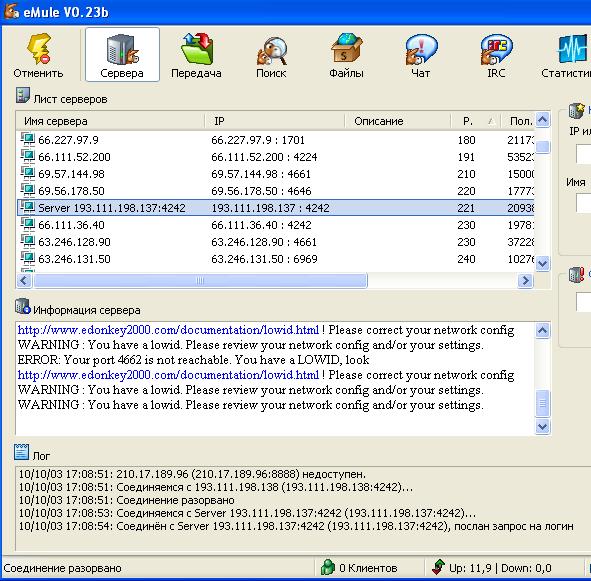The height and width of the screenshot is (581, 591).
Task: Click the server-with-exclamation icon on right panel
Action: (x=577, y=274)
